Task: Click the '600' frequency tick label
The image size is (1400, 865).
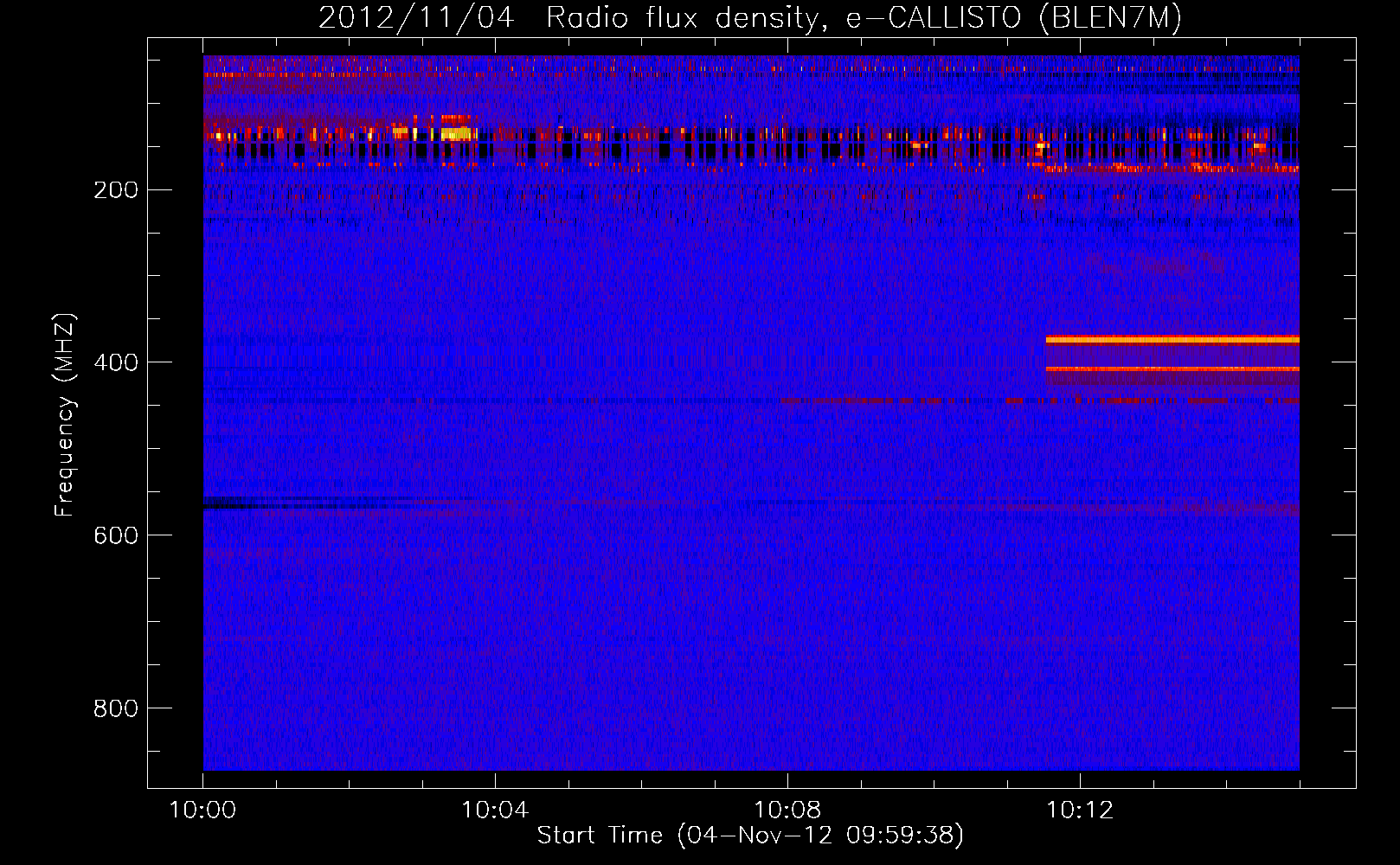Action: tap(116, 535)
